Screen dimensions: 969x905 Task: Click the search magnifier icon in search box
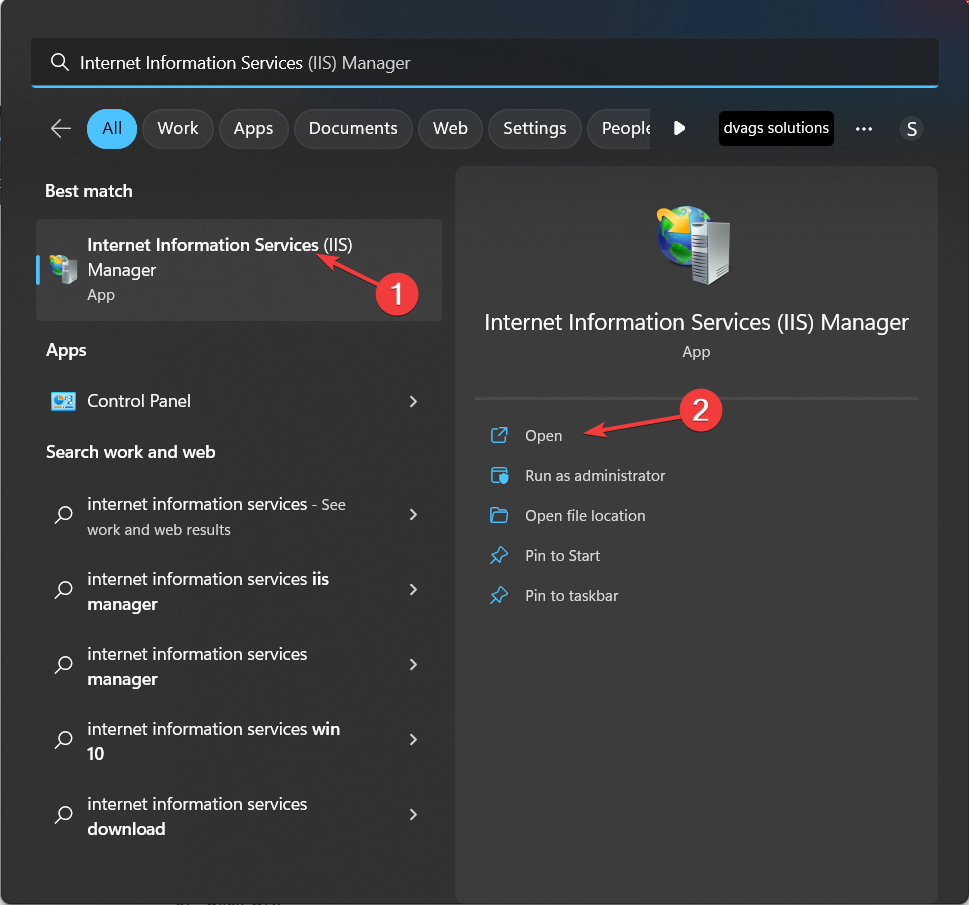(x=59, y=62)
